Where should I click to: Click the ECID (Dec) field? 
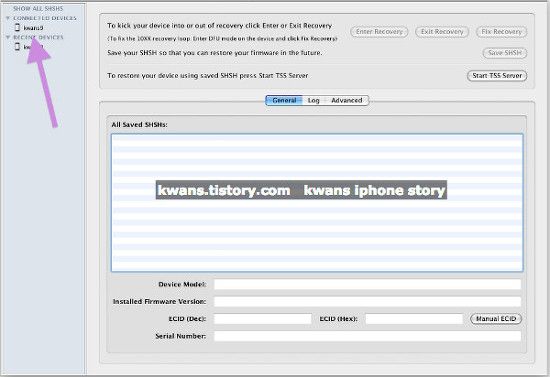pyautogui.click(x=263, y=319)
